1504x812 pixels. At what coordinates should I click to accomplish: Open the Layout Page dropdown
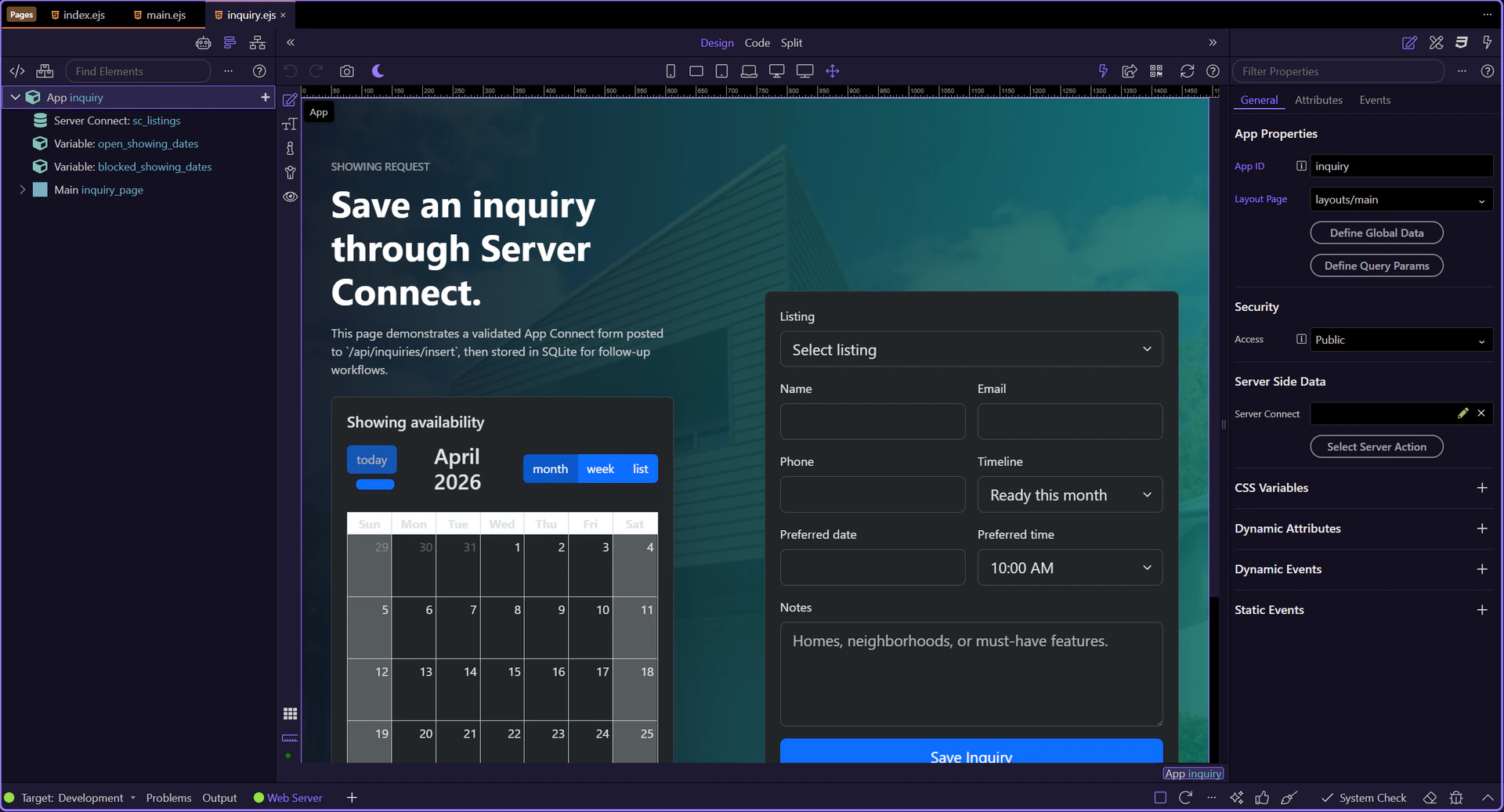(1401, 200)
